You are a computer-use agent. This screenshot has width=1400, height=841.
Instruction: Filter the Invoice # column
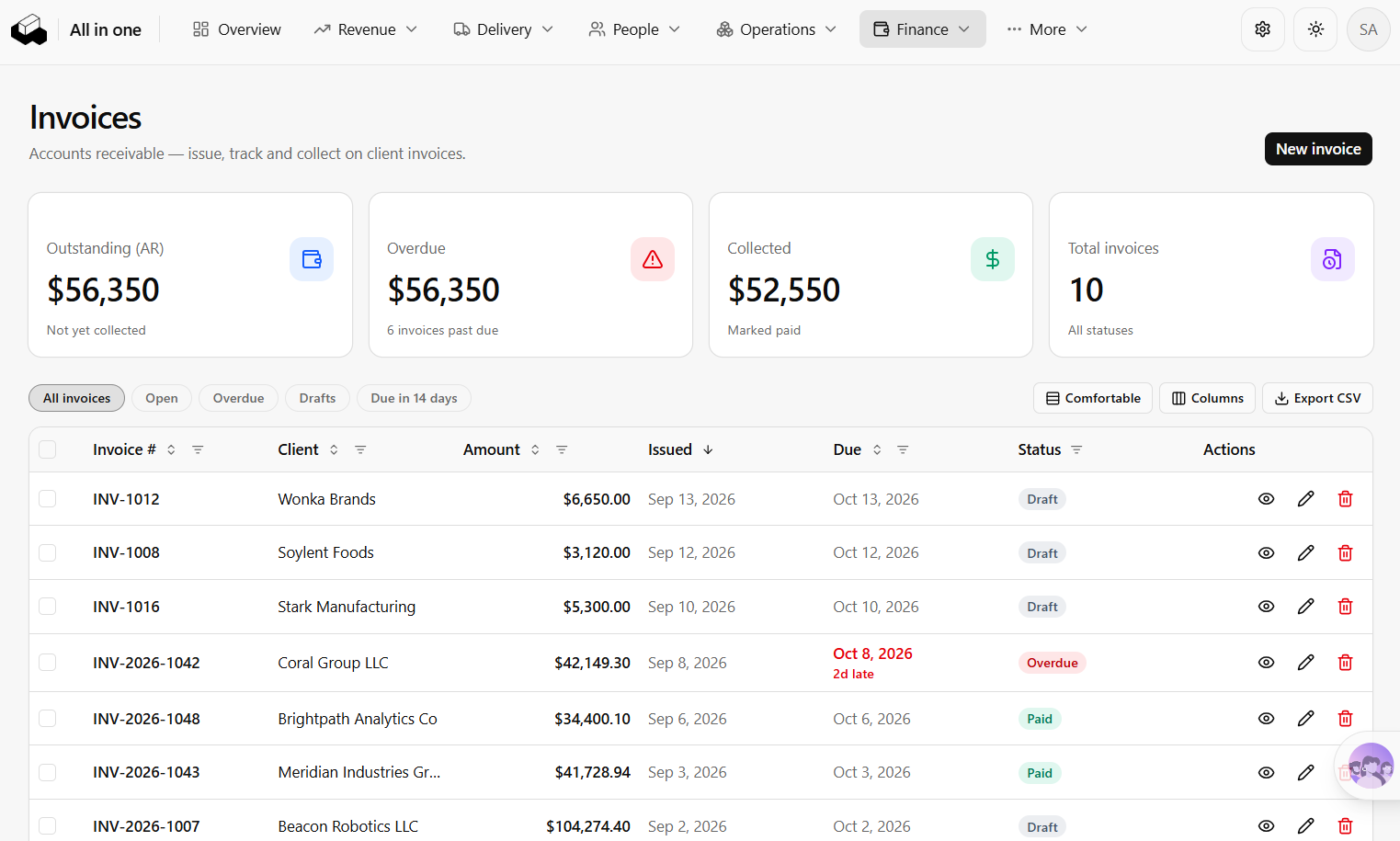(198, 449)
